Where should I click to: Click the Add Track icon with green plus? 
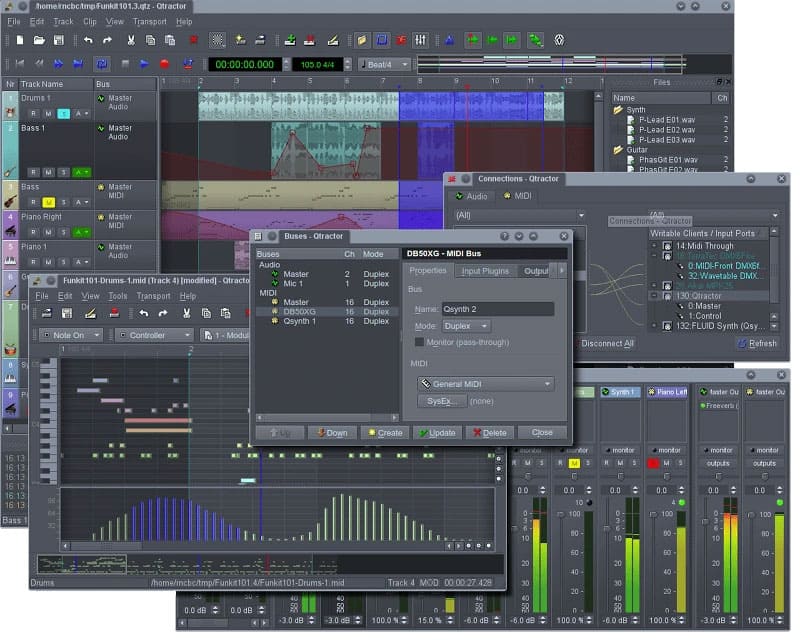290,40
